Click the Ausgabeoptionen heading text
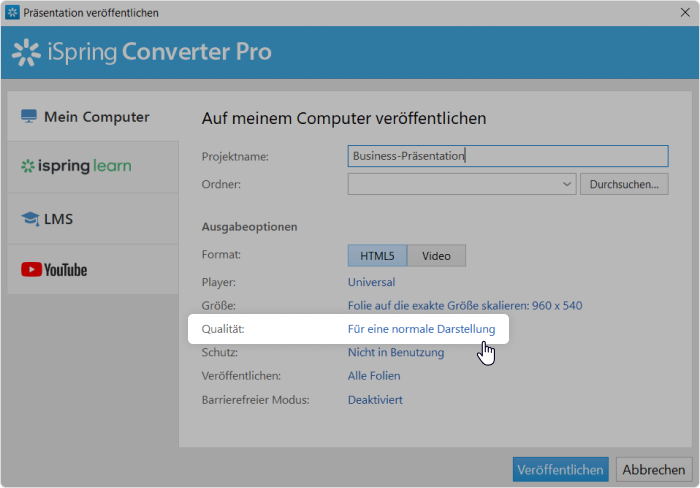The height and width of the screenshot is (488, 700). (x=249, y=227)
